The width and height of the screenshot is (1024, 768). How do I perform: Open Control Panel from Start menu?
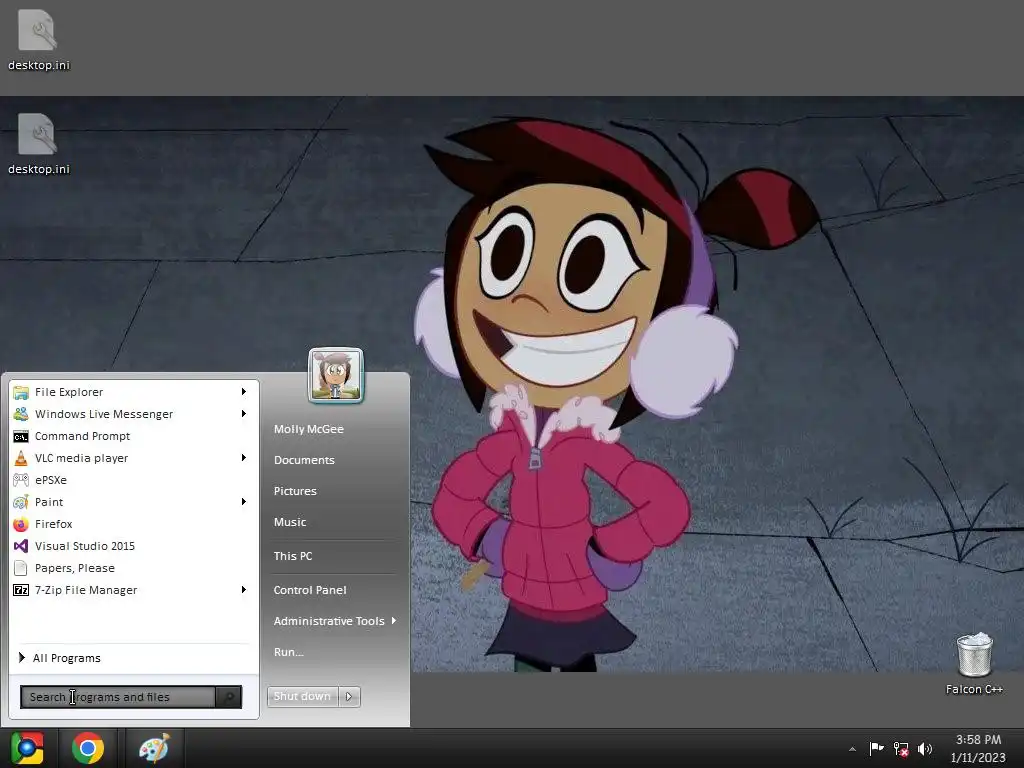coord(310,590)
